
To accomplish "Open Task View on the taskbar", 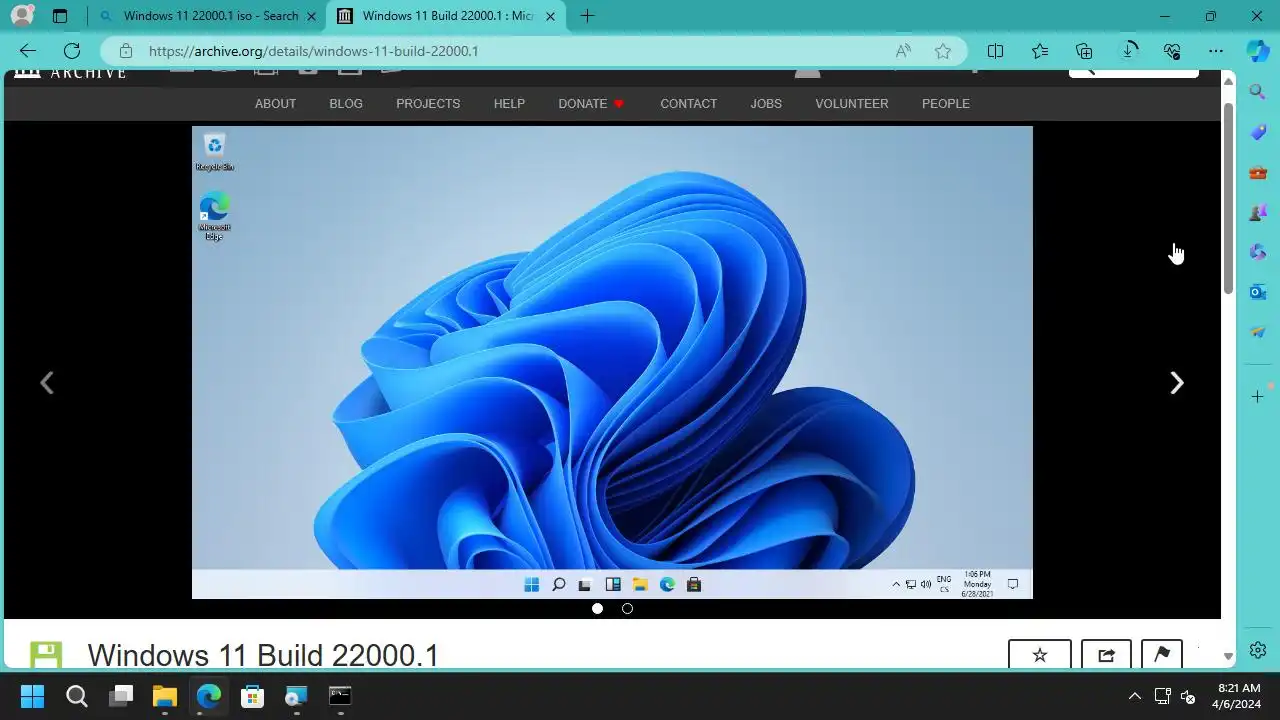I will [121, 696].
